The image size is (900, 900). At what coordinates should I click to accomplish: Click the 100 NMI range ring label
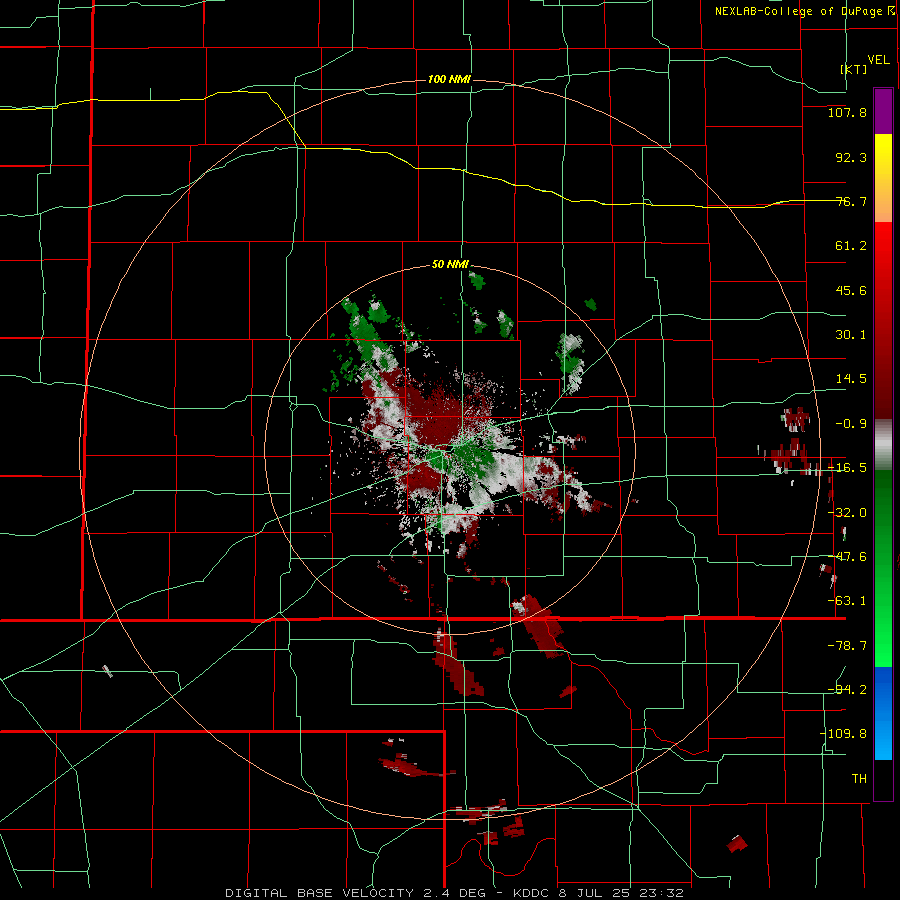[x=449, y=79]
